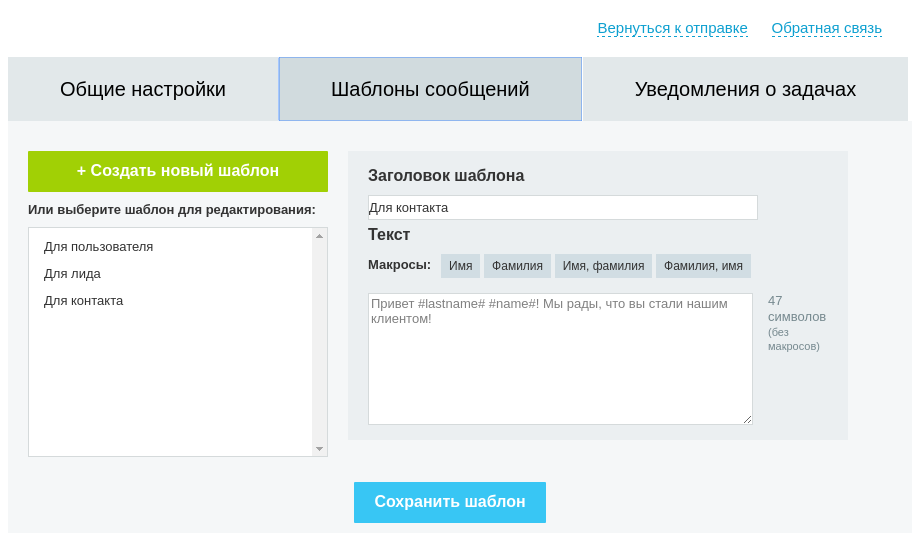Insert the Имя macro
The width and height of the screenshot is (916, 533).
click(460, 266)
